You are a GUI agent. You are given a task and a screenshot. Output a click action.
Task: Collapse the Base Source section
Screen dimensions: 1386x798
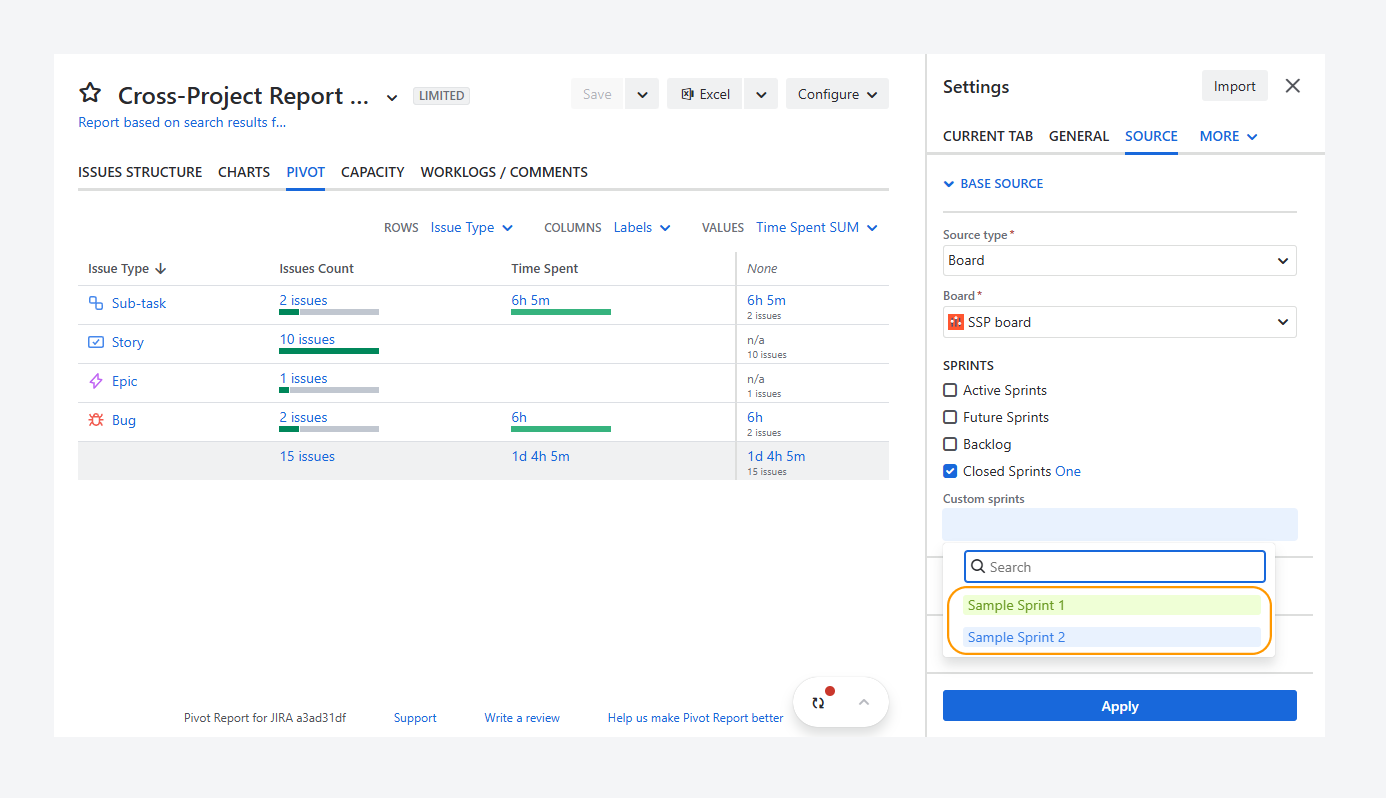coord(993,183)
